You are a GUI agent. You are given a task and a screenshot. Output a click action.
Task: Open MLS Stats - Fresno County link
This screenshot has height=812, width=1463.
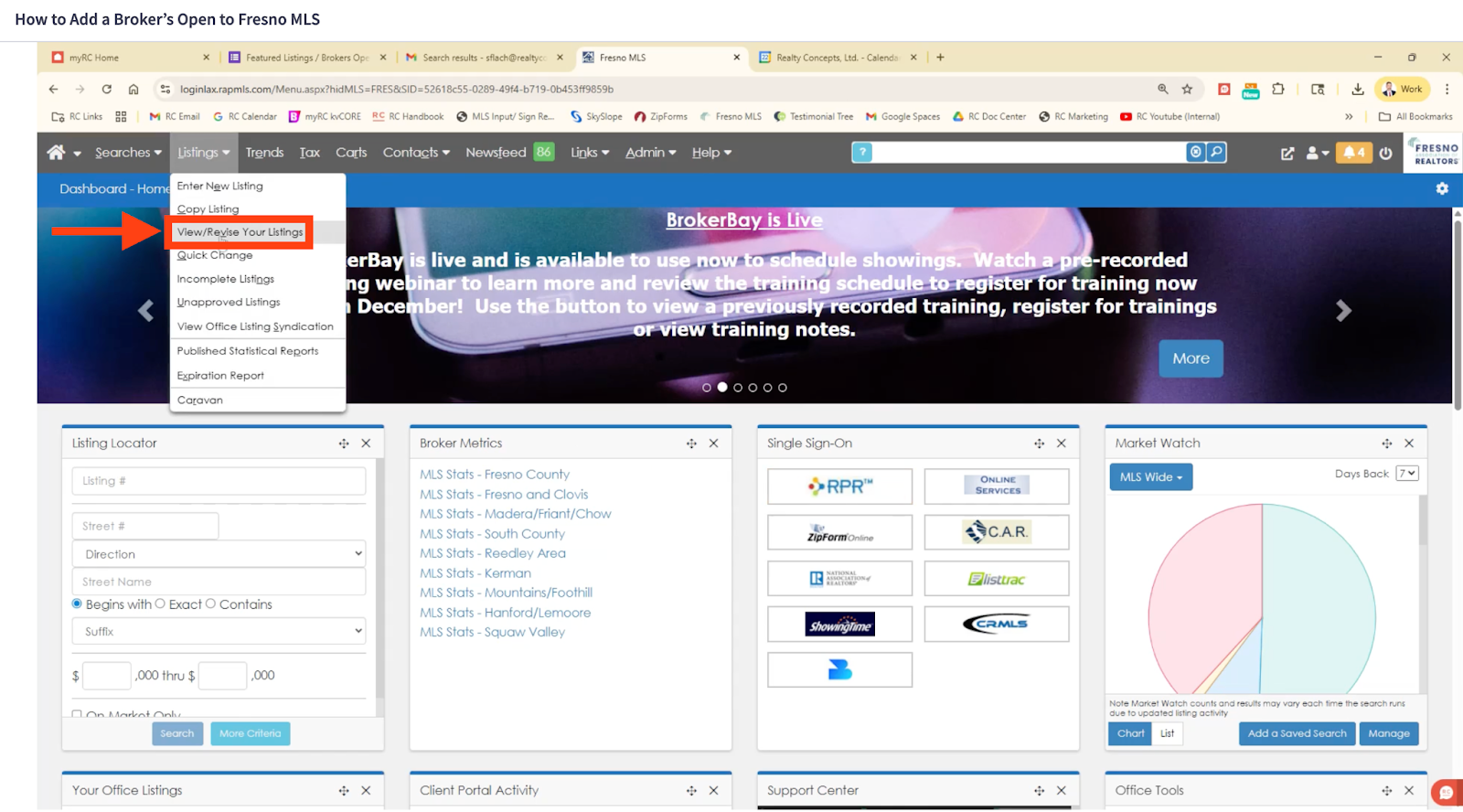[x=494, y=475]
